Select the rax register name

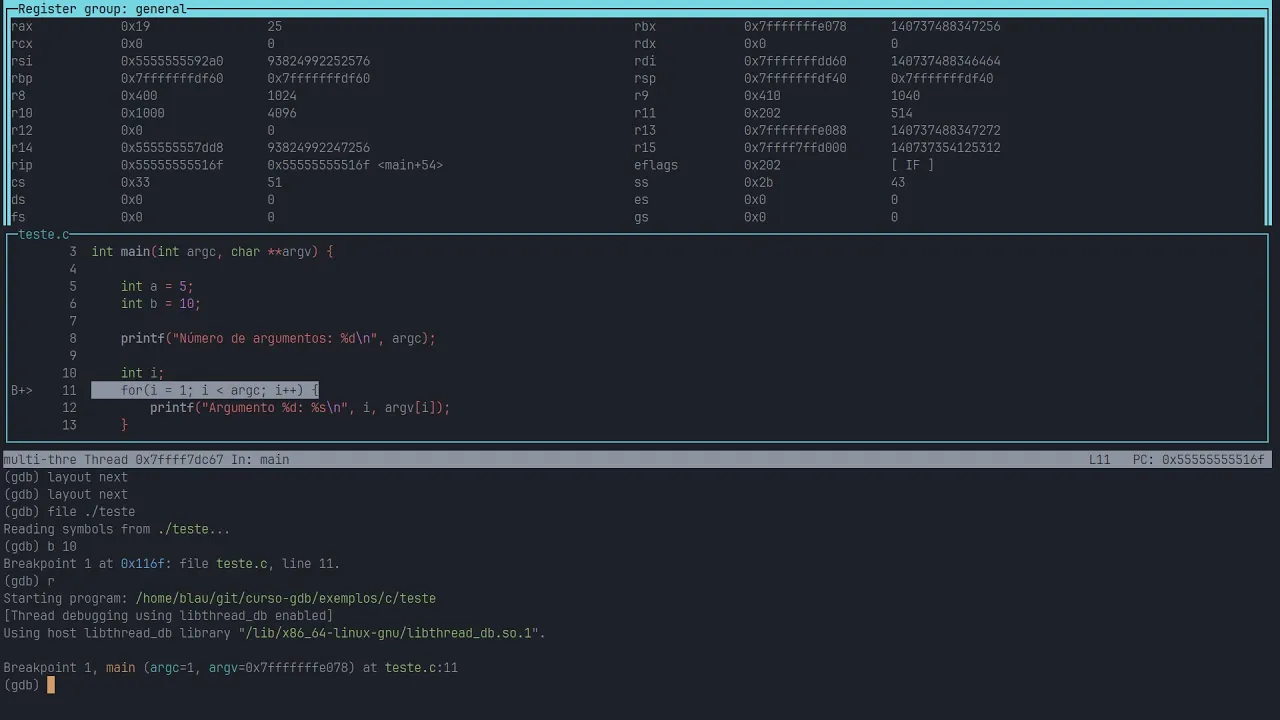[22, 27]
